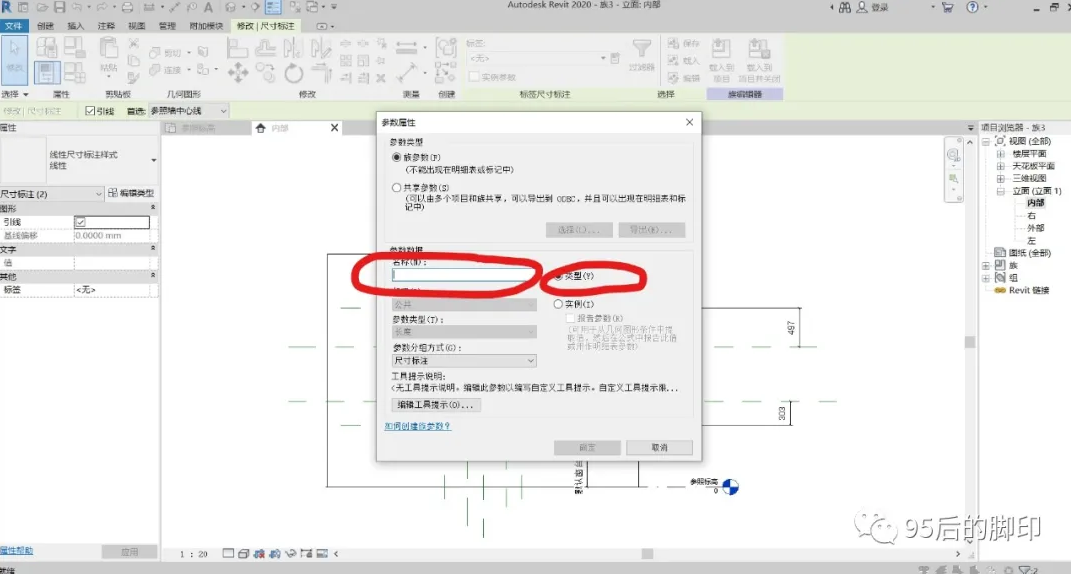Viewport: 1071px width, 574px height.
Task: Open 首选 dropdown showing 参照墙中心线
Action: 188,111
